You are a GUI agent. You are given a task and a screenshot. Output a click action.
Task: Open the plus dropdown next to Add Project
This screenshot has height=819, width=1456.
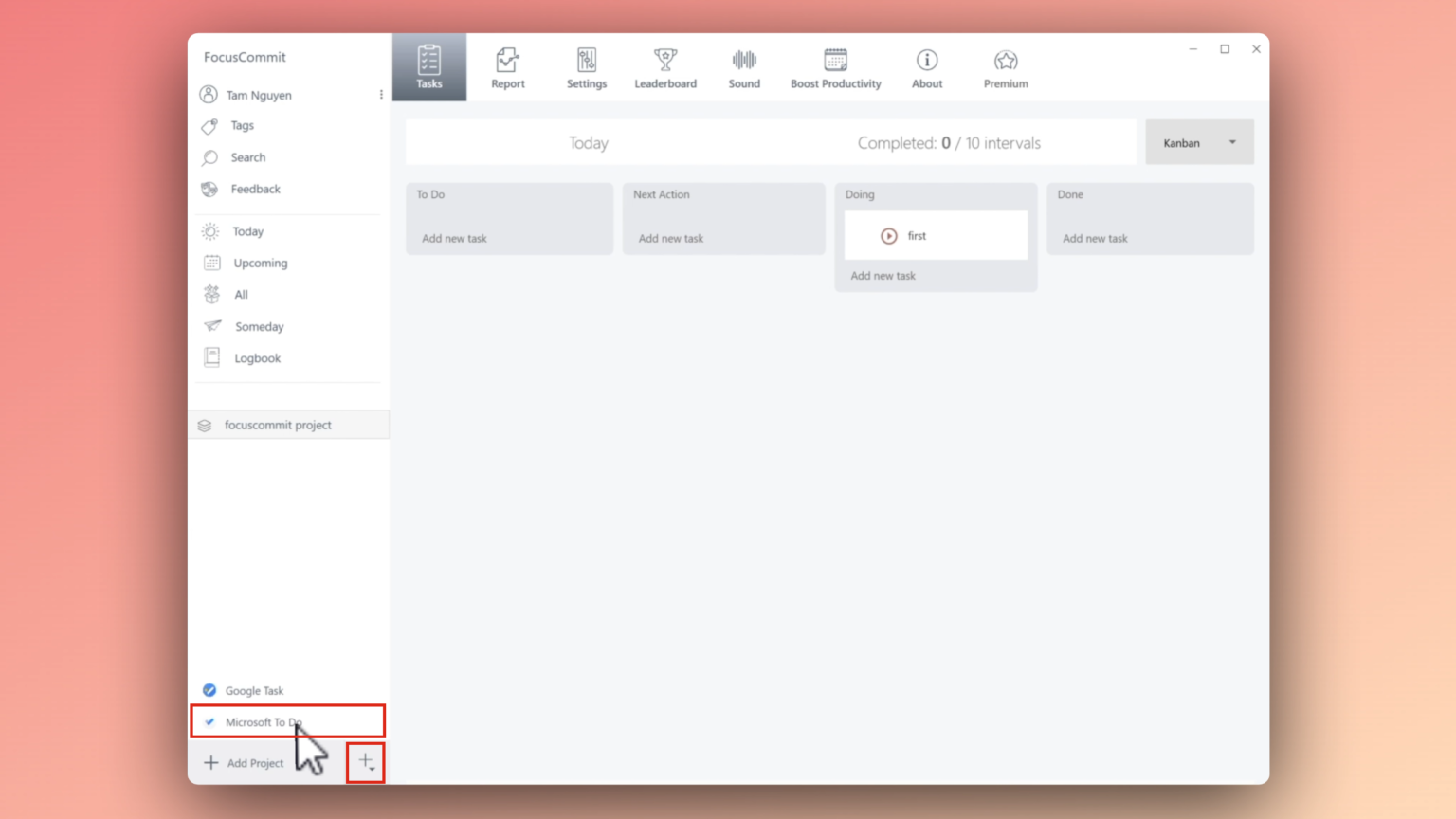point(366,763)
